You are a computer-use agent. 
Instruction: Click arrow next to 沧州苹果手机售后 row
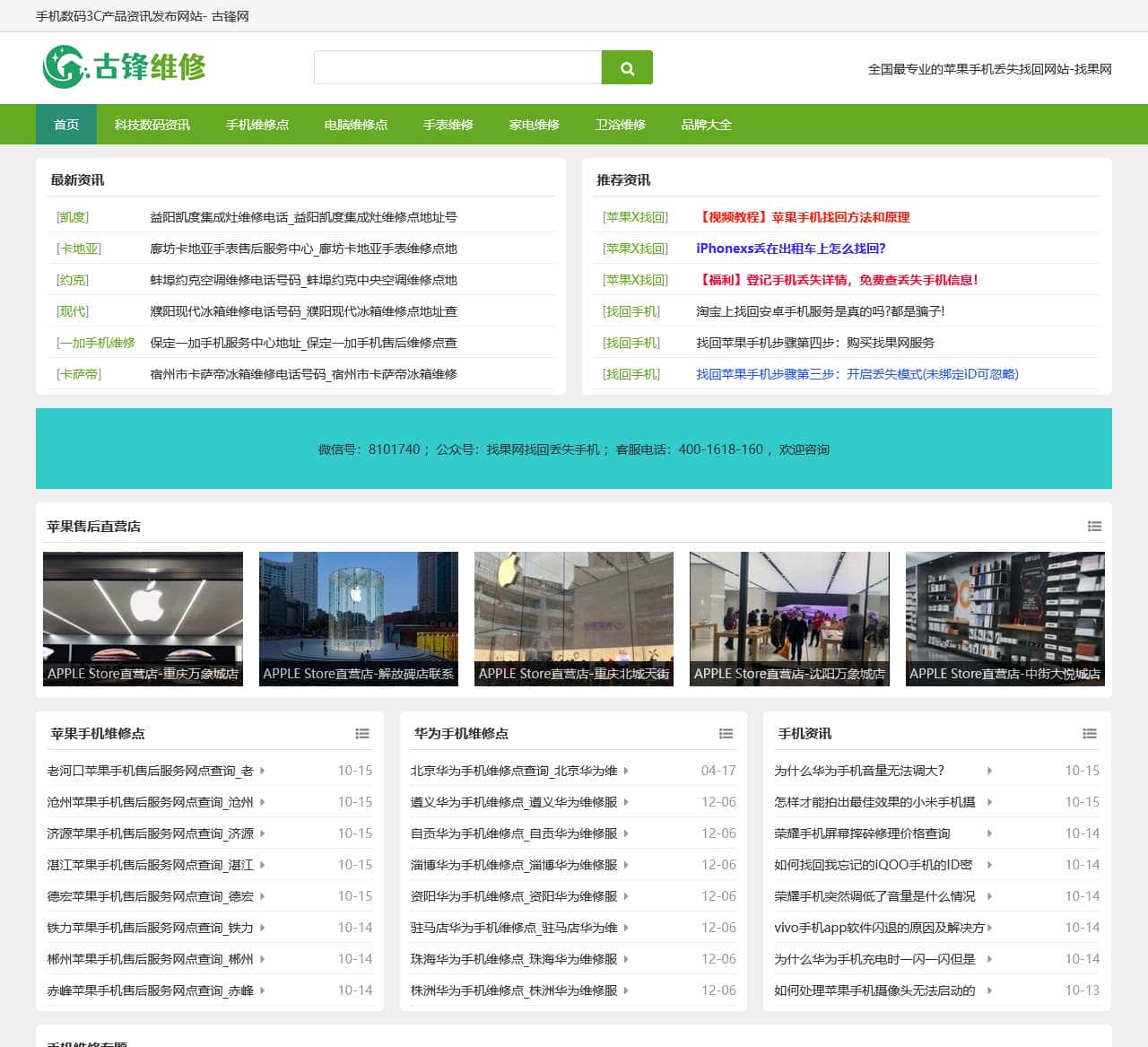262,802
